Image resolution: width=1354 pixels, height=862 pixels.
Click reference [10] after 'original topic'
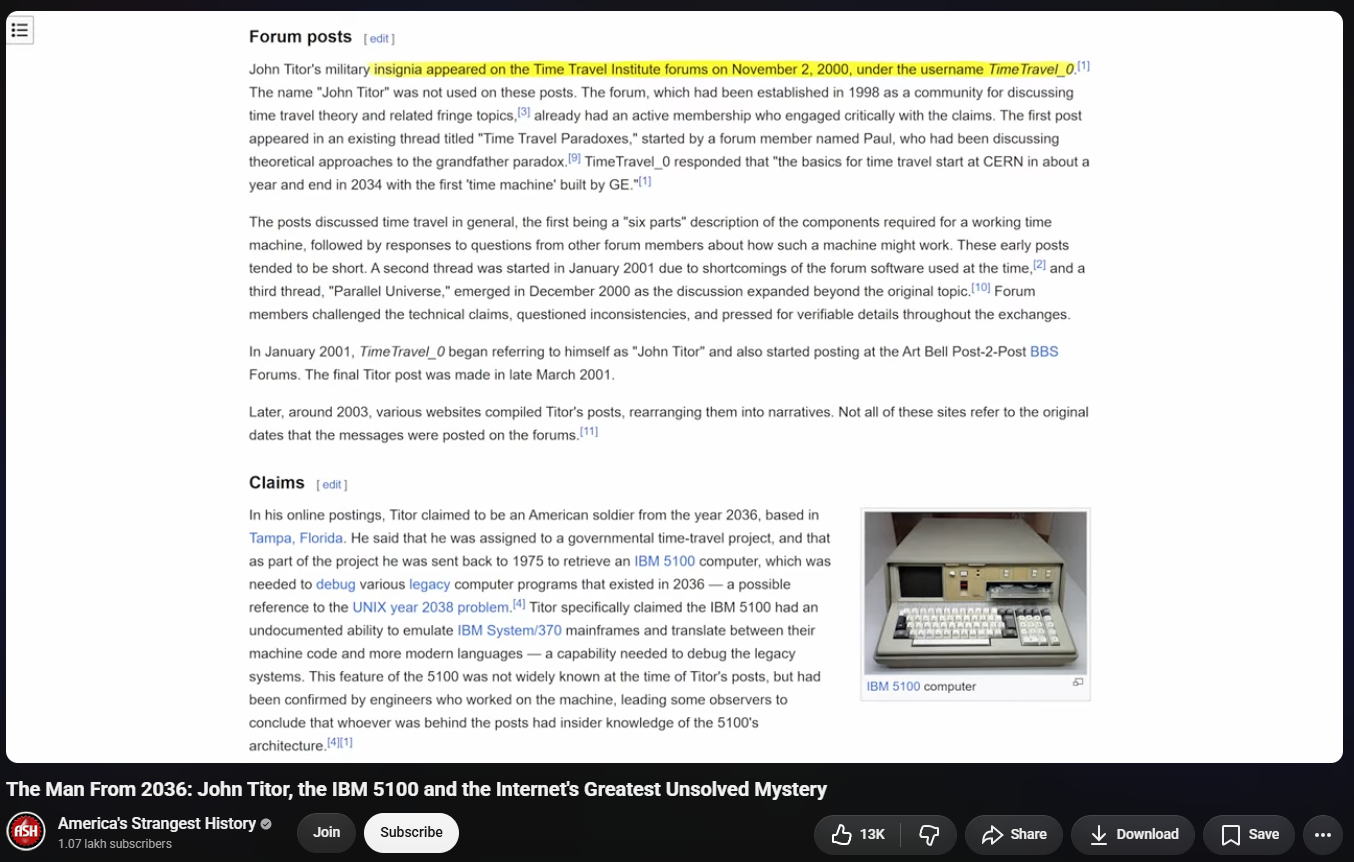pyautogui.click(x=981, y=288)
